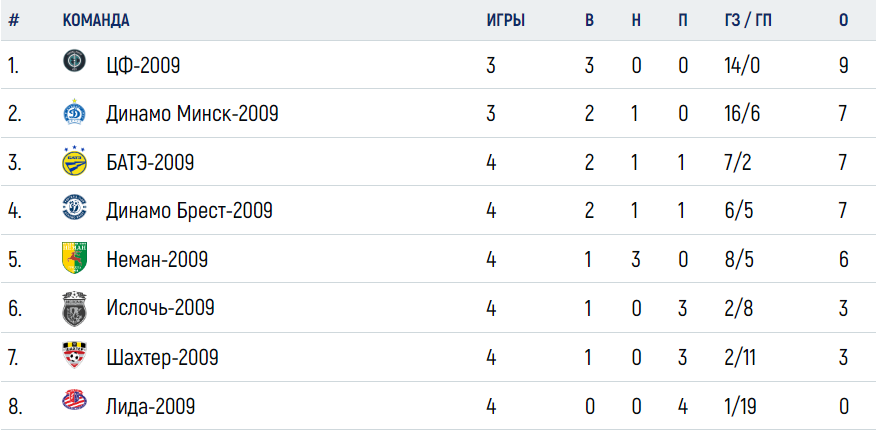Screen dimensions: 876x434
Task: Click the Шахтер-2009 team badge
Action: (x=74, y=355)
